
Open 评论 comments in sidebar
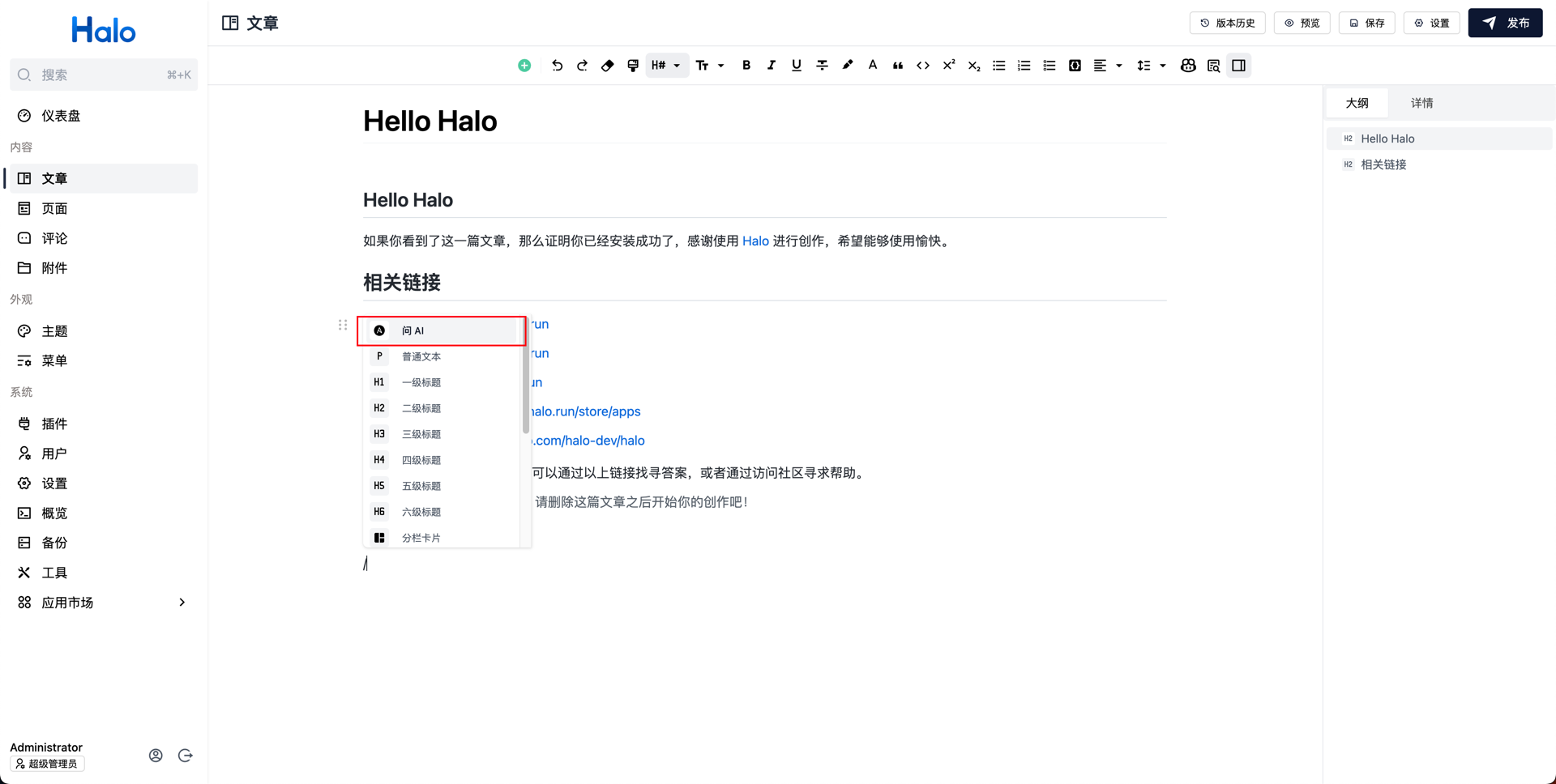(x=104, y=238)
